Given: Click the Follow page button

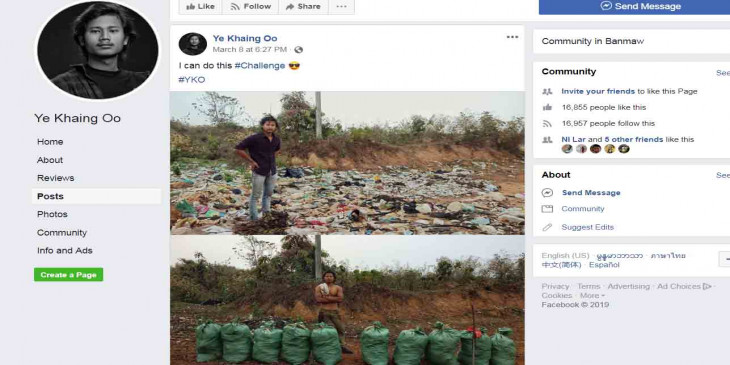Looking at the screenshot, I should pyautogui.click(x=250, y=7).
